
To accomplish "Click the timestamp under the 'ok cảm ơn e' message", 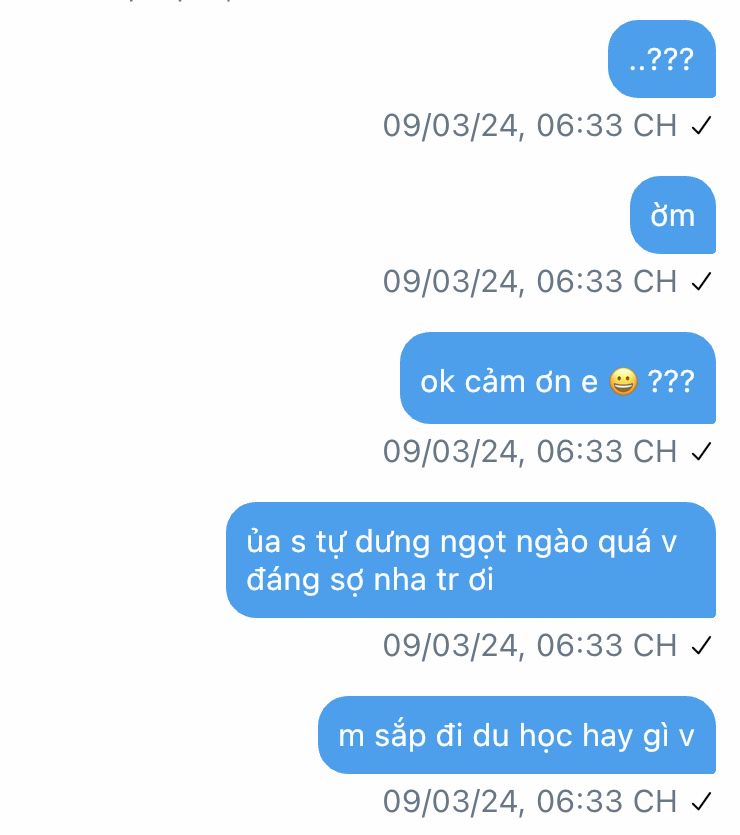I will pyautogui.click(x=530, y=452).
